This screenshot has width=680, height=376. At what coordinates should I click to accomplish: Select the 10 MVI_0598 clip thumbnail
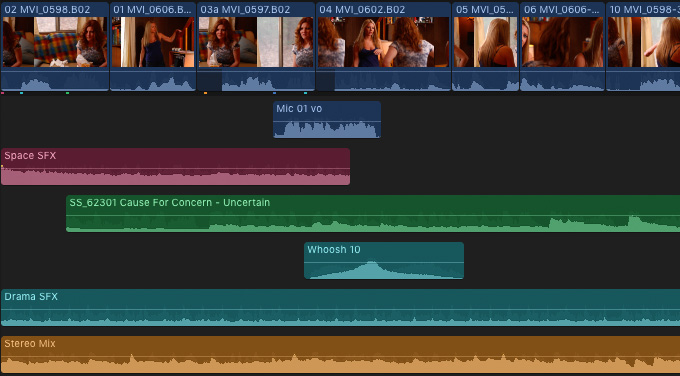click(x=643, y=42)
